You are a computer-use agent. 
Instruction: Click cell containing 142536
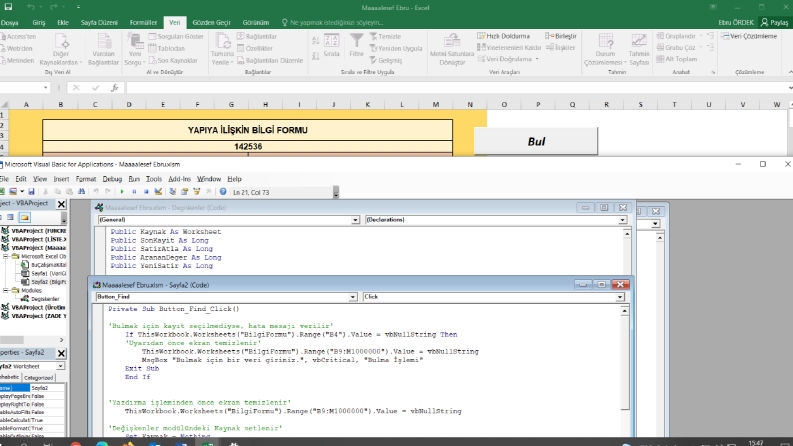(248, 147)
